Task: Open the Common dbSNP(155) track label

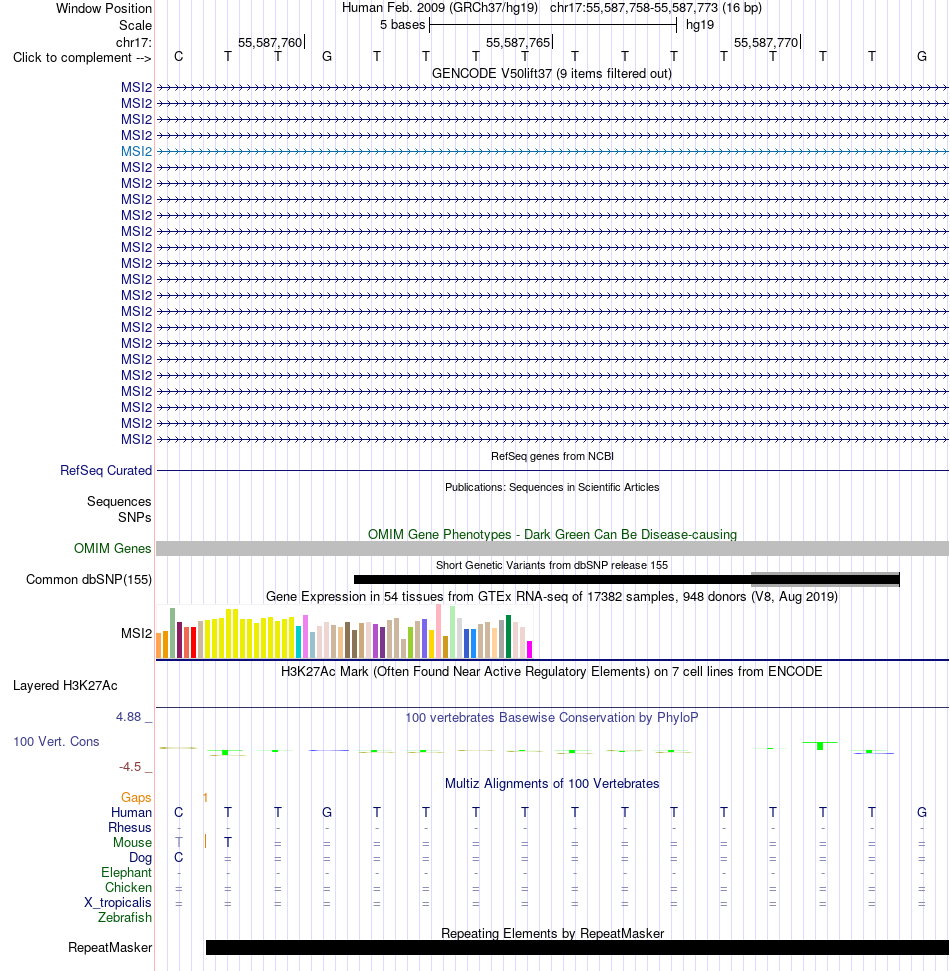Action: pyautogui.click(x=89, y=579)
